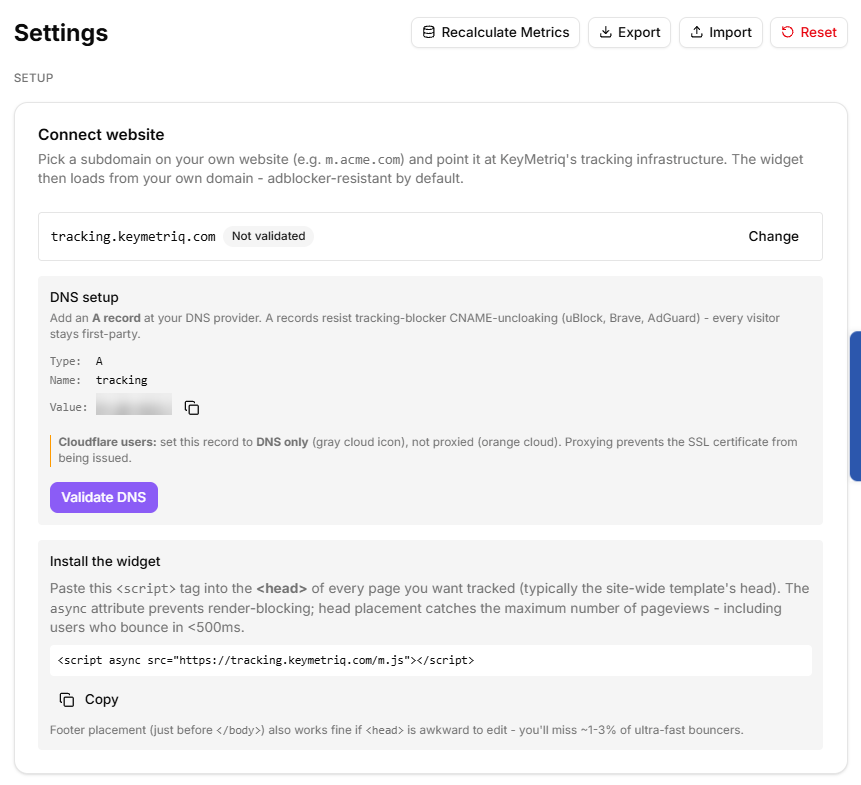Click the record type 'A' value
The image size is (861, 785).
[99, 361]
